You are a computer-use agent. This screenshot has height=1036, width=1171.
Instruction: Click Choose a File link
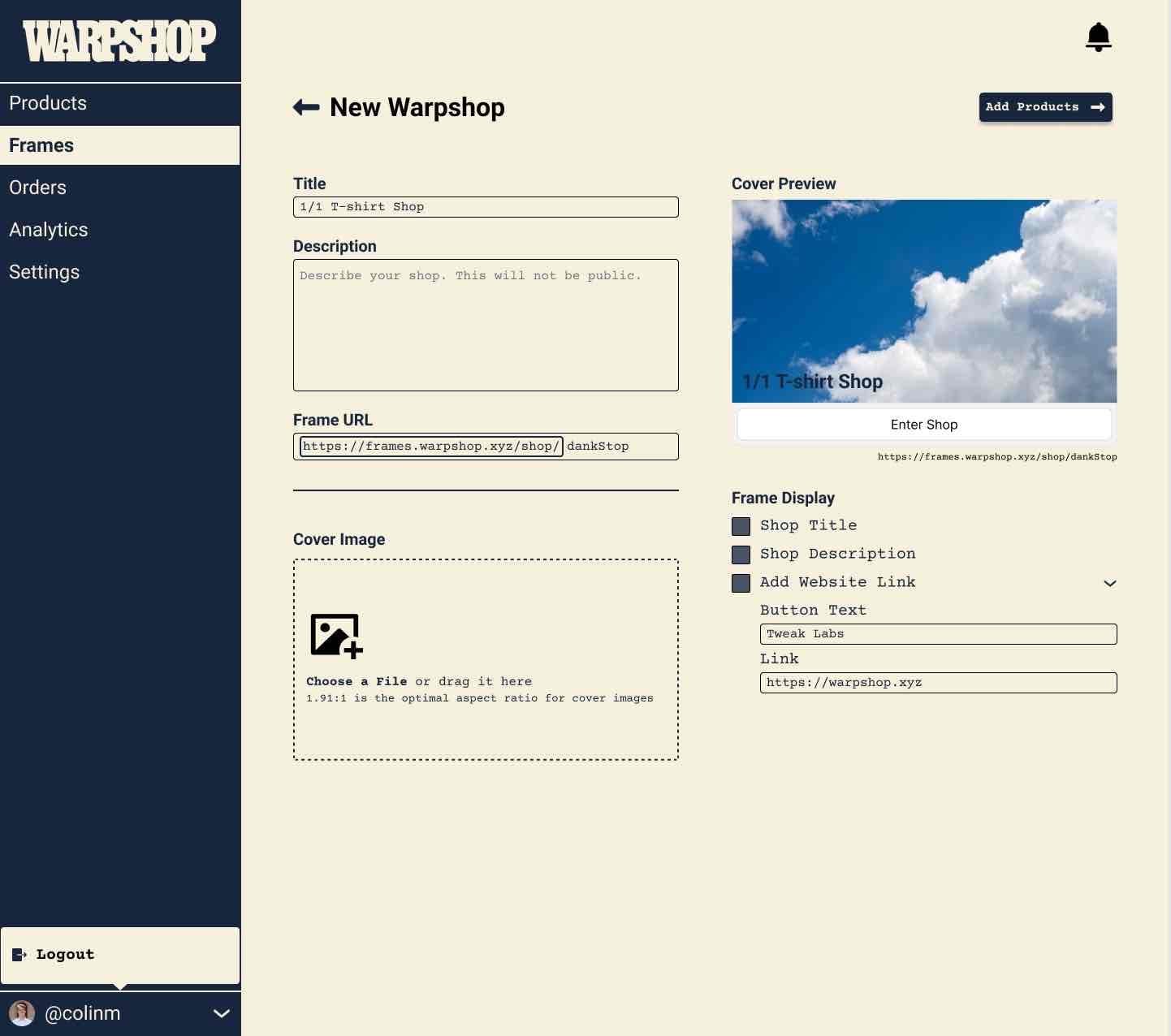[356, 681]
